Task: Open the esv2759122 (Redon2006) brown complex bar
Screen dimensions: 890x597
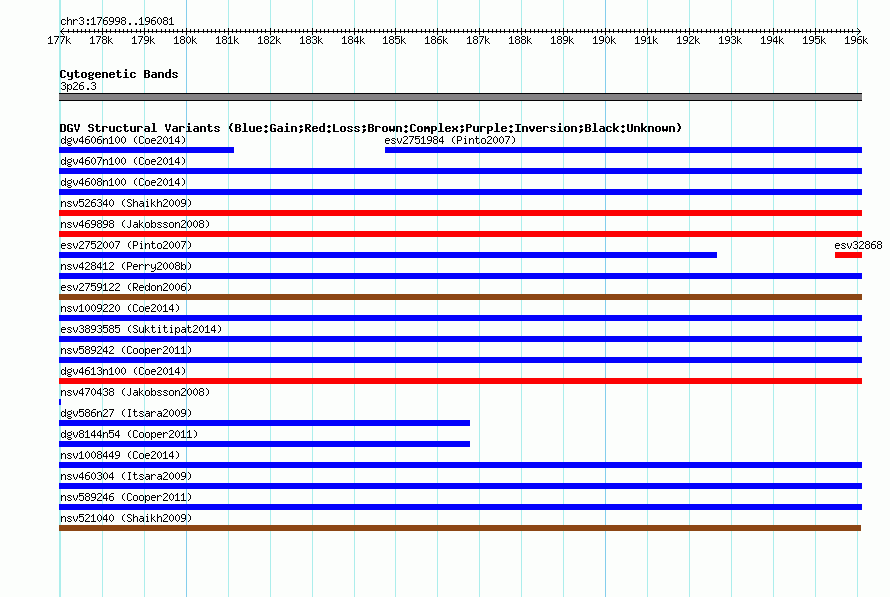Action: click(x=460, y=297)
